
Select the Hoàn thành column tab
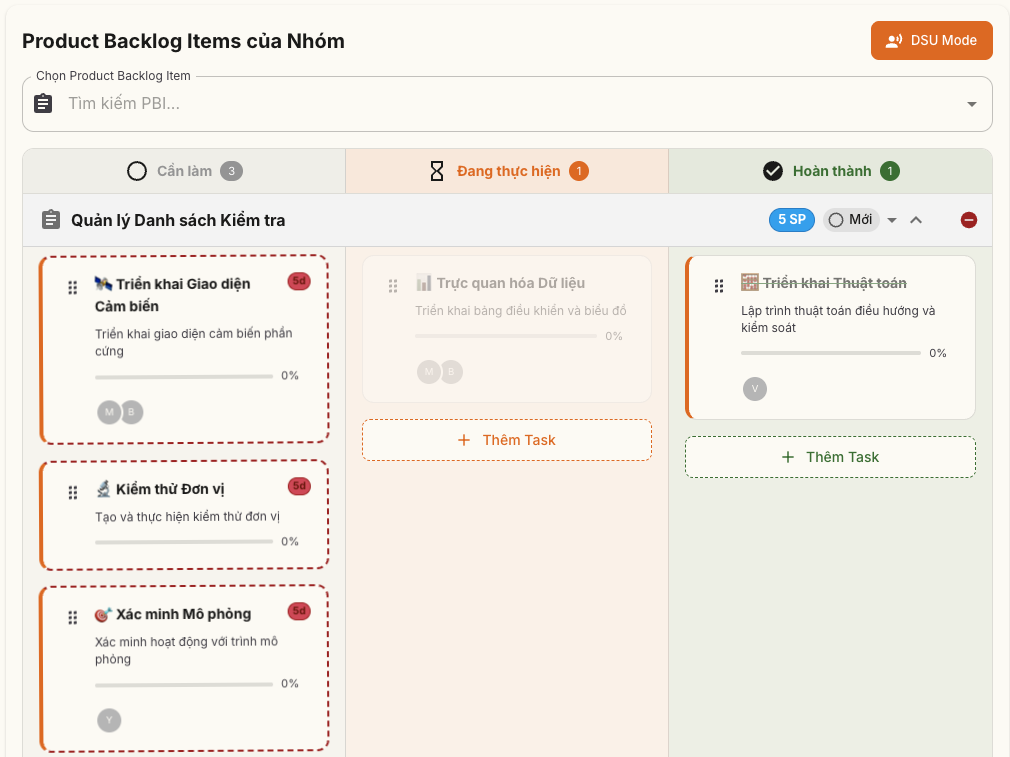tap(830, 171)
